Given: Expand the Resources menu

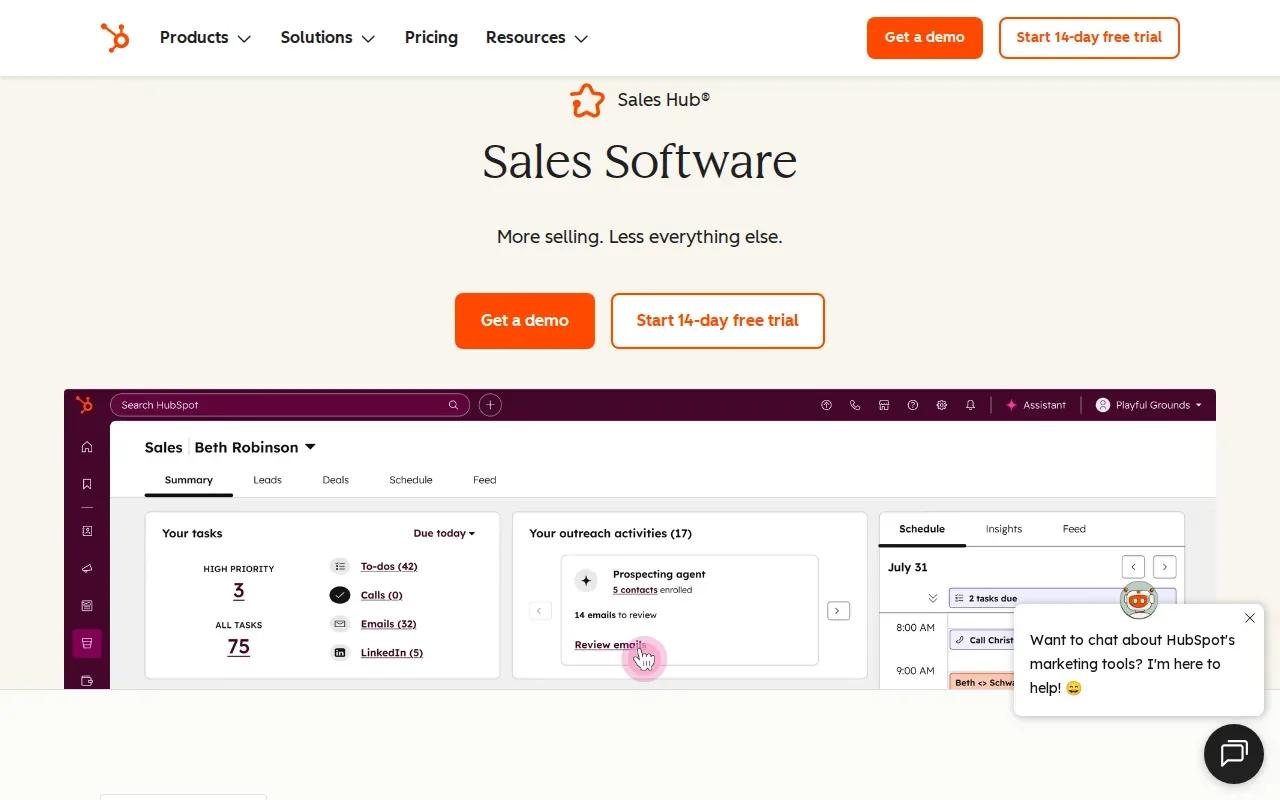Looking at the screenshot, I should [537, 38].
